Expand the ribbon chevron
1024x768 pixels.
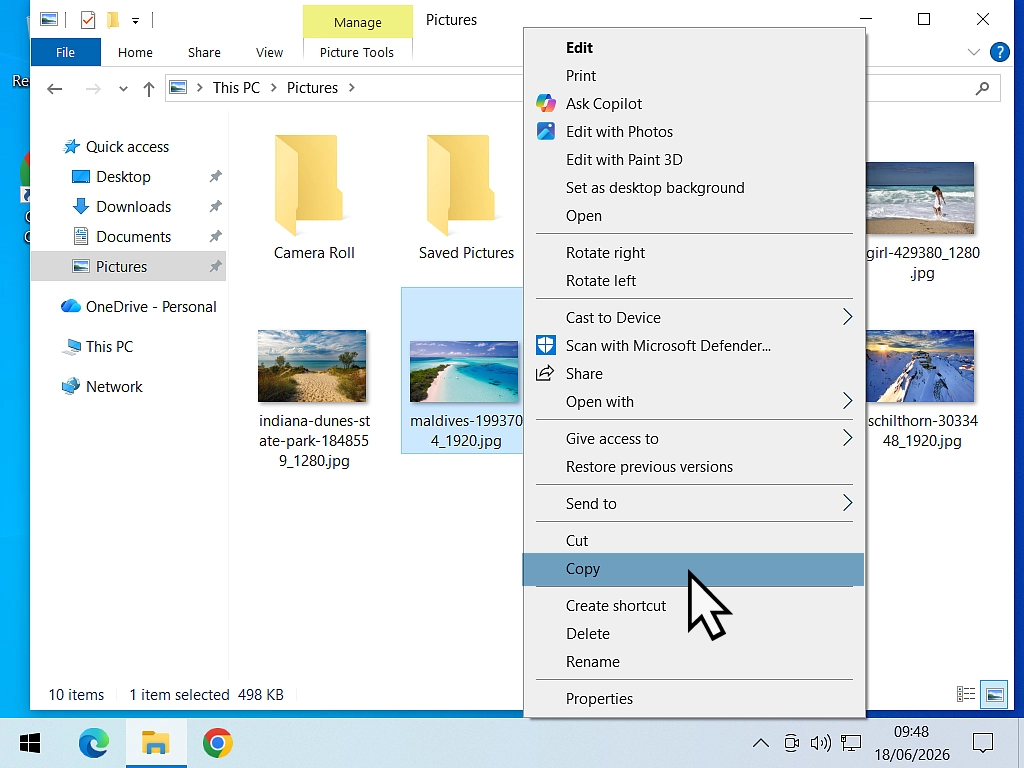(974, 52)
